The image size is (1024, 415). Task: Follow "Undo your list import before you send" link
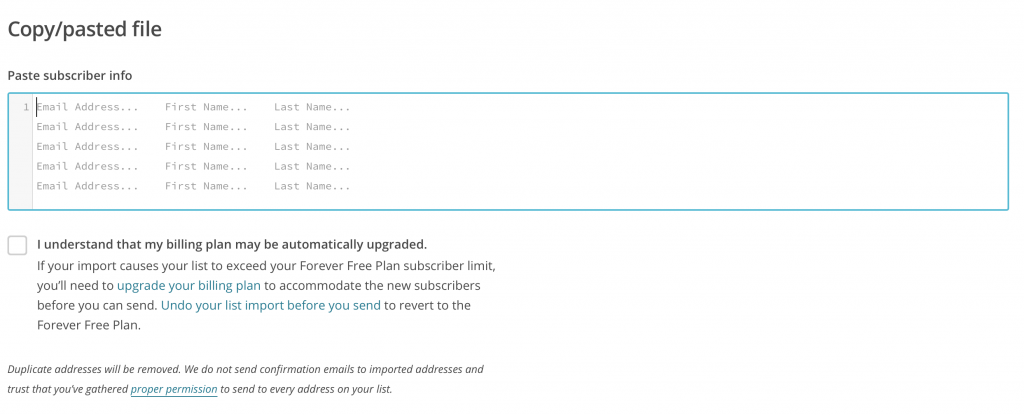coord(270,305)
